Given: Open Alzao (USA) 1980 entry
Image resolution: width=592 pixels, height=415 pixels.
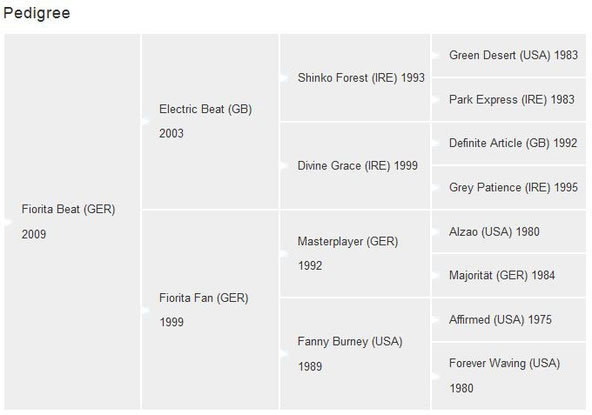Looking at the screenshot, I should [x=509, y=231].
